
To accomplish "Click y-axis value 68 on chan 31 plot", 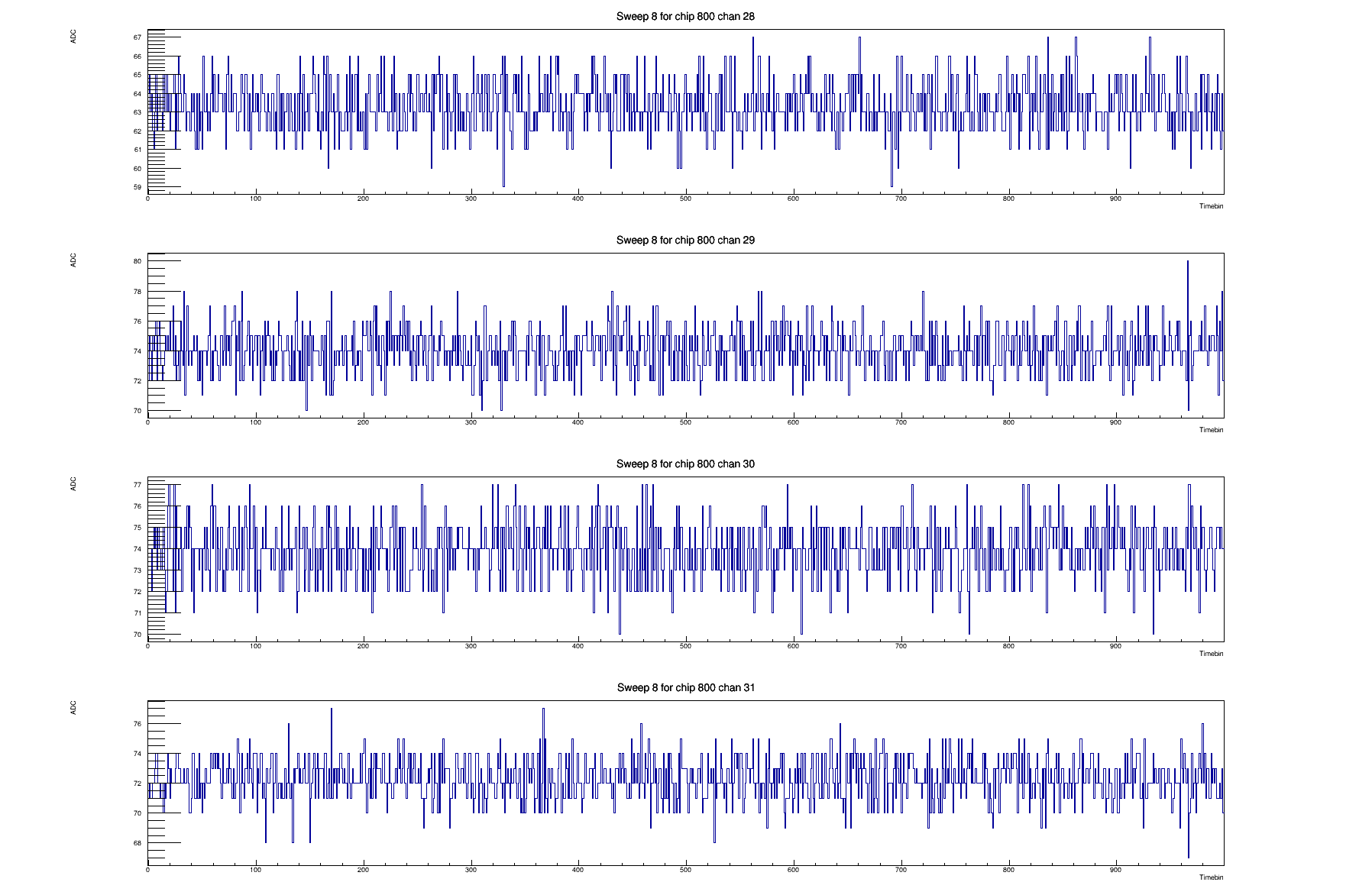I will (x=138, y=843).
